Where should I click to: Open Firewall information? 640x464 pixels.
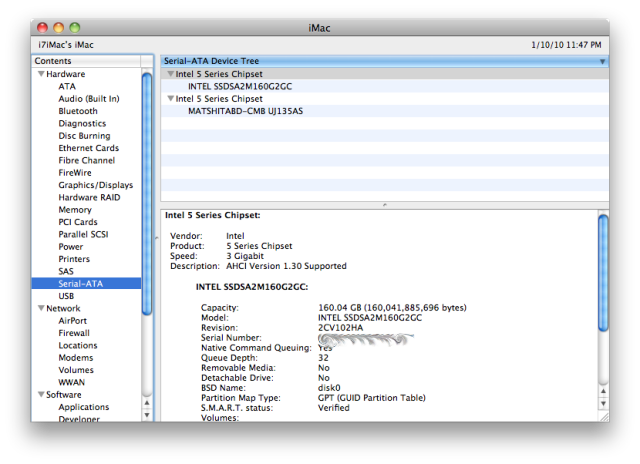click(73, 333)
